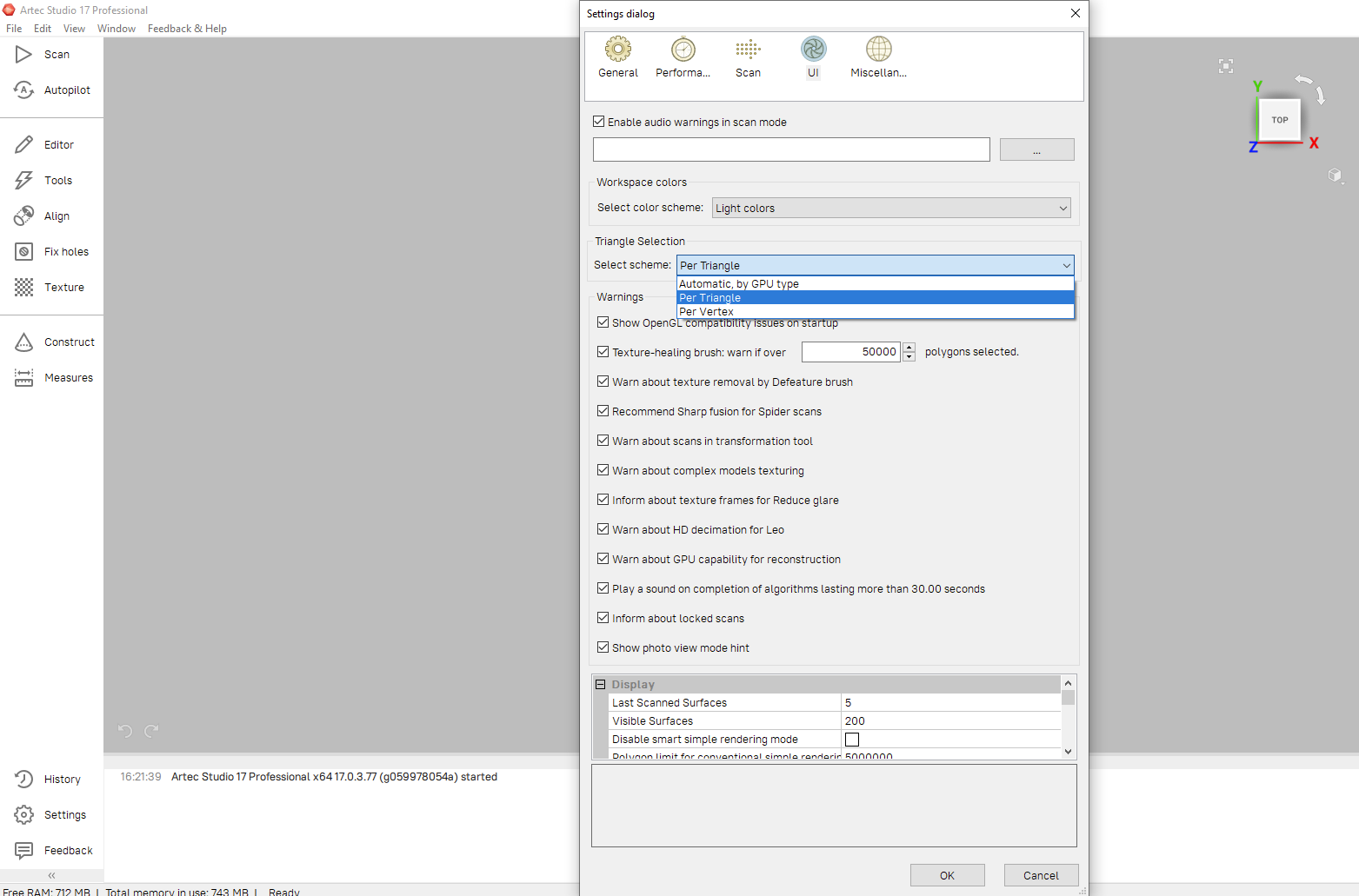
Task: Click the property description box below Display list
Action: 834,806
